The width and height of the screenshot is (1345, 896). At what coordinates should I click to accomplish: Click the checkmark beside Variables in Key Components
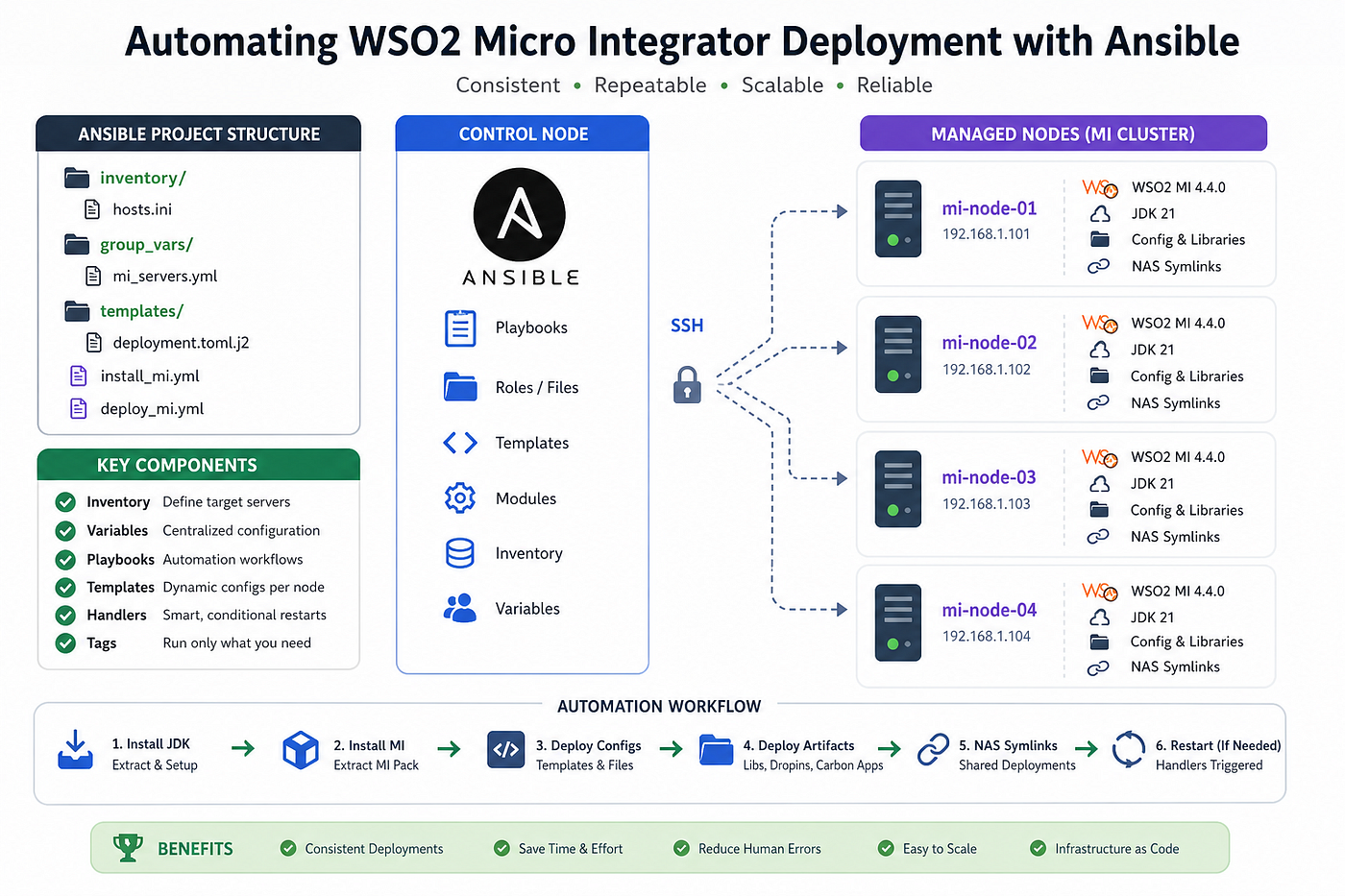click(x=65, y=530)
